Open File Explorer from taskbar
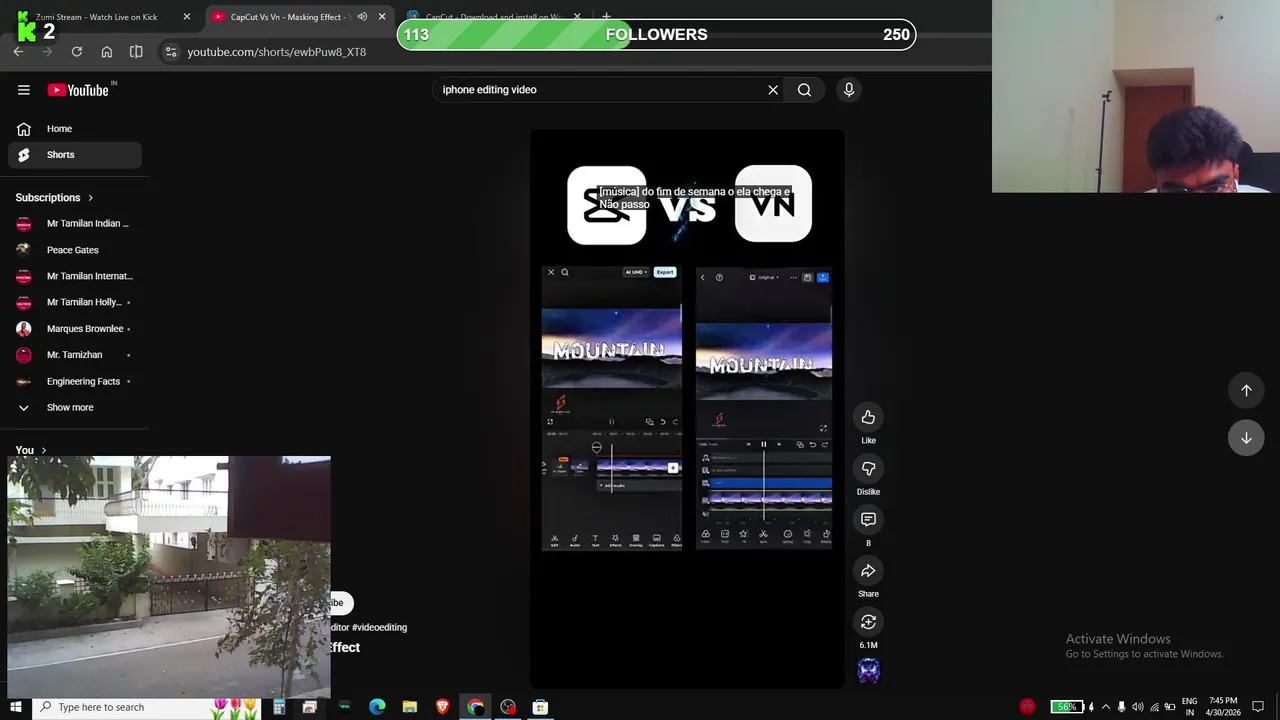 coord(410,707)
